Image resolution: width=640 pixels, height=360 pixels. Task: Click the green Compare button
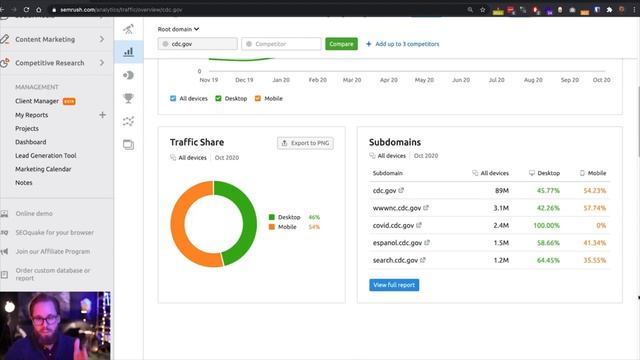click(341, 44)
